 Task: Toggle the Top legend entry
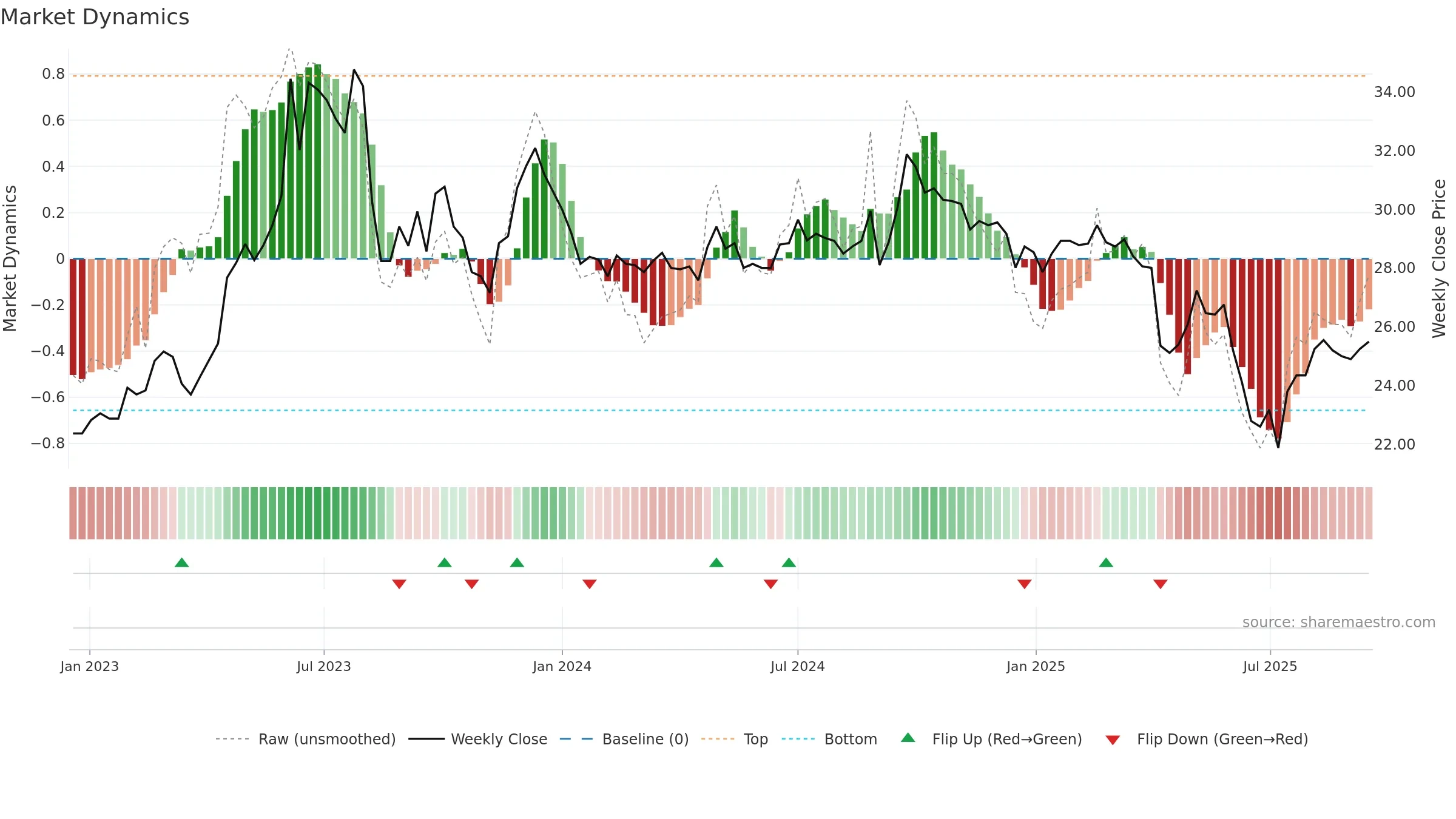(x=735, y=739)
